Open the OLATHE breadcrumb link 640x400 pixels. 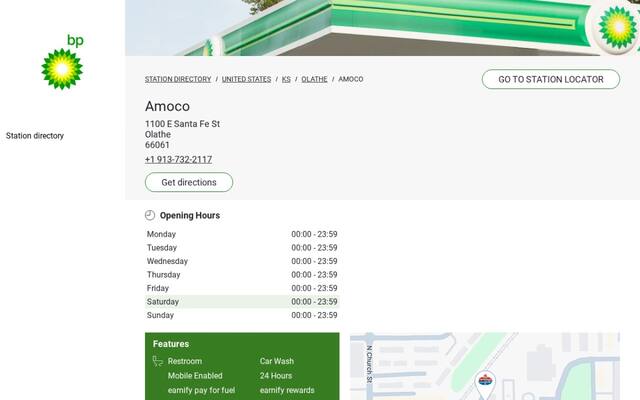314,79
